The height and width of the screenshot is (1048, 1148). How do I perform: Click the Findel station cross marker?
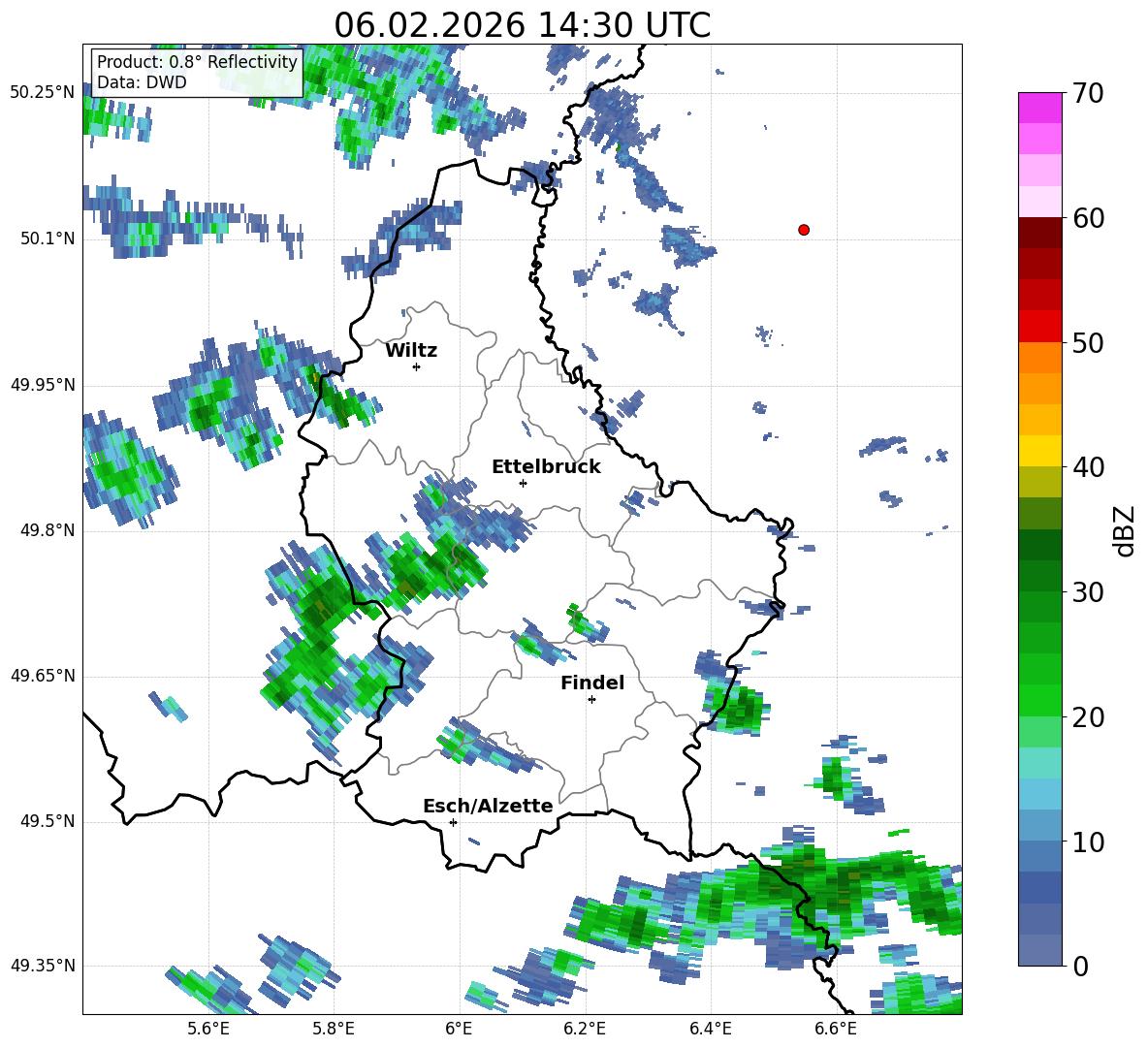click(x=591, y=700)
